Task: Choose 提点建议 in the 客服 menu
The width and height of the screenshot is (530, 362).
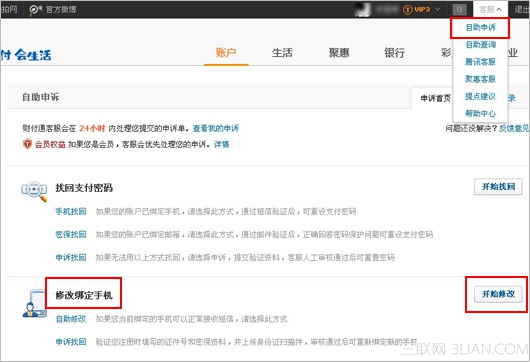Action: (x=480, y=96)
